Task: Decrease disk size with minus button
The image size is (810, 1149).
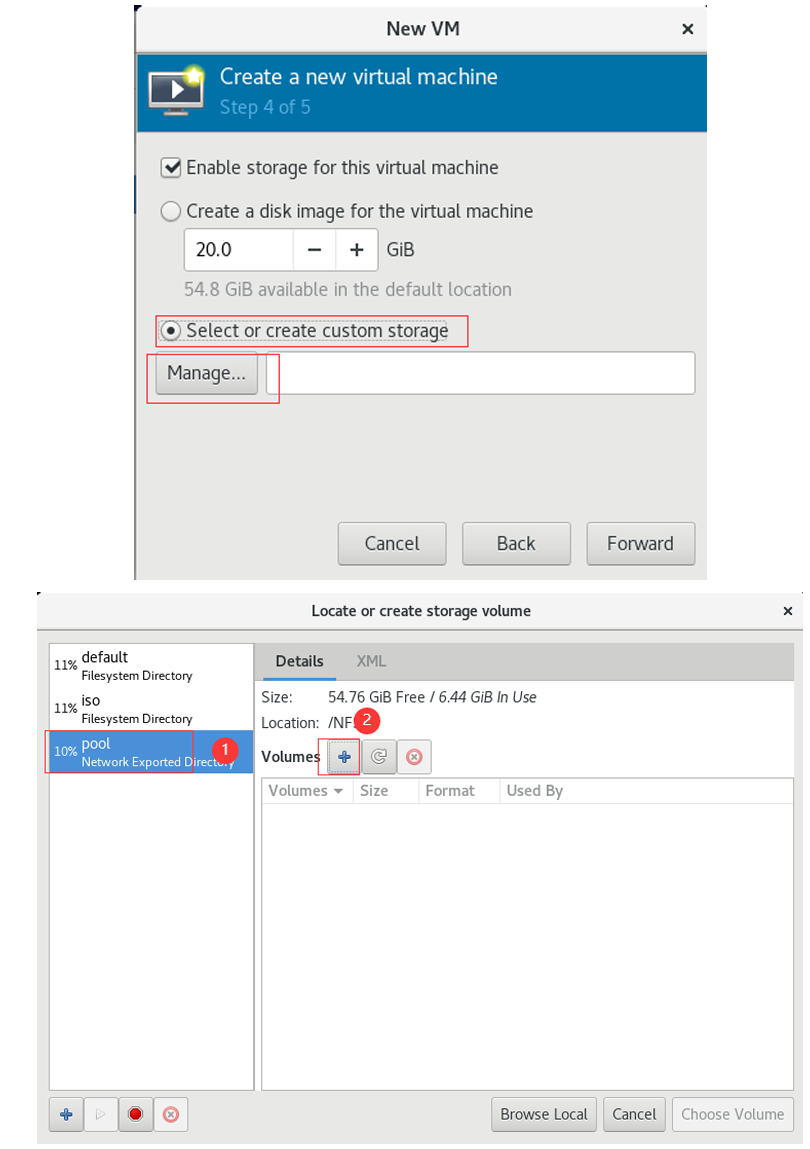Action: point(314,250)
